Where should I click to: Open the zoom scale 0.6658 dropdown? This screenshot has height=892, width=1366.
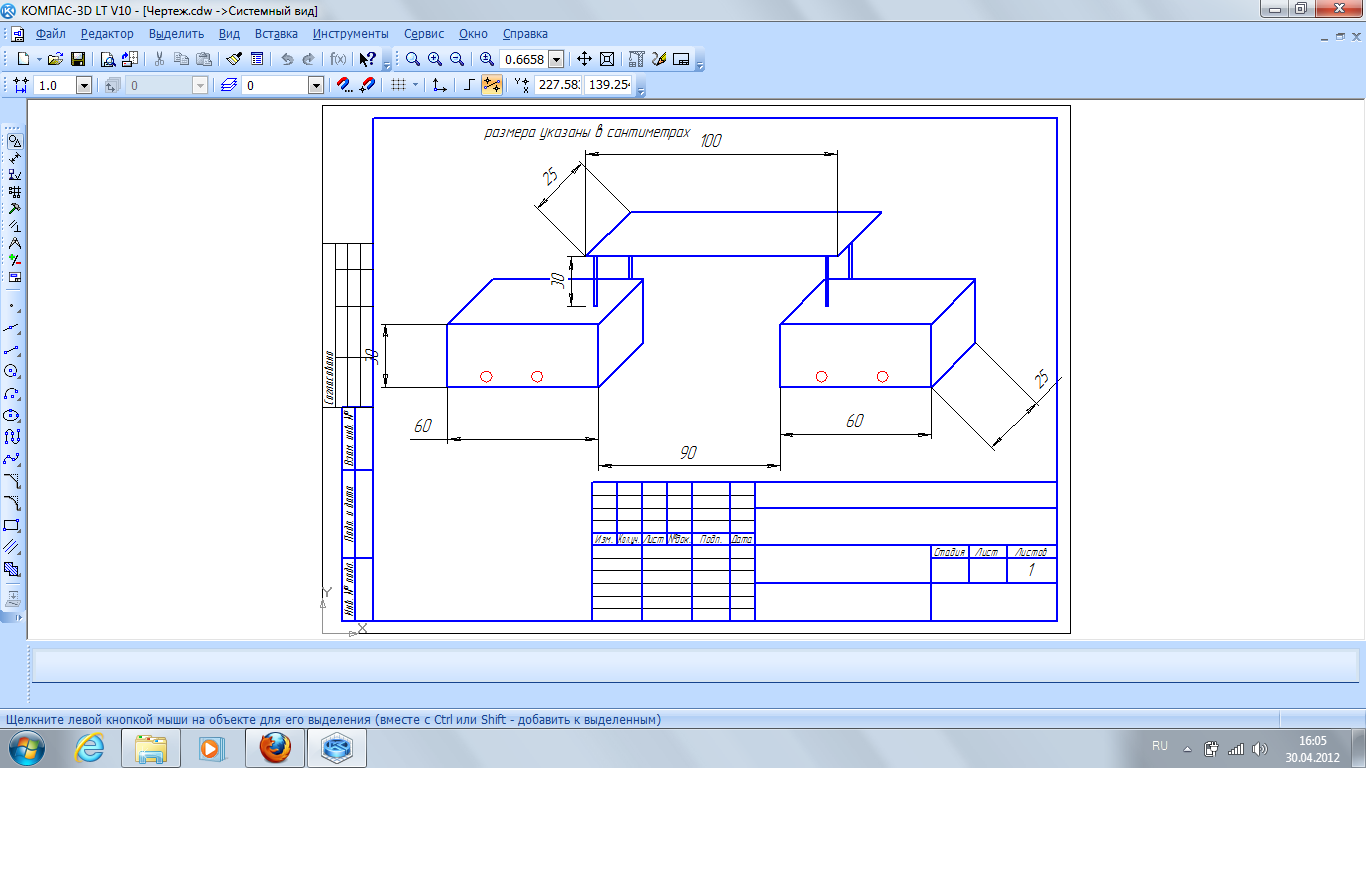pyautogui.click(x=556, y=60)
